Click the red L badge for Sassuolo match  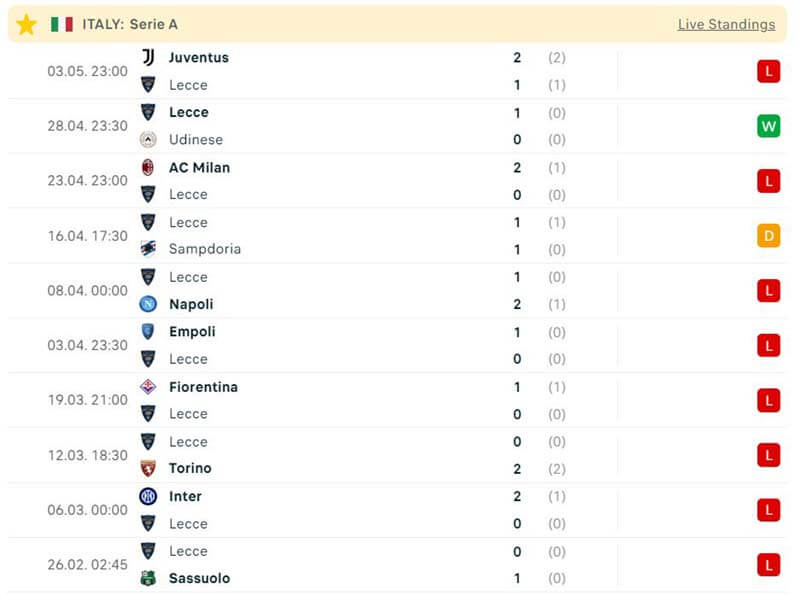click(768, 565)
